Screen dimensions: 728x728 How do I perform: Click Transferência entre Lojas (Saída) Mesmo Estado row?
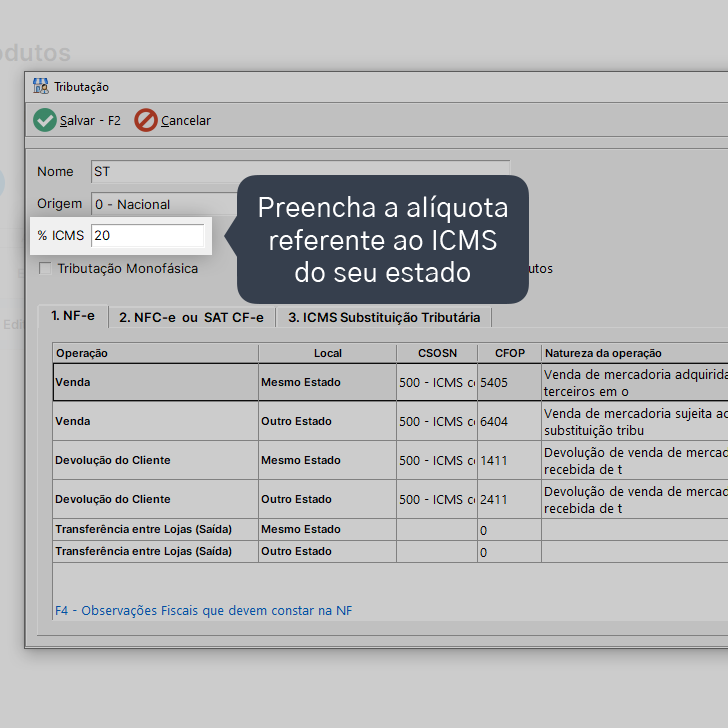pos(390,529)
